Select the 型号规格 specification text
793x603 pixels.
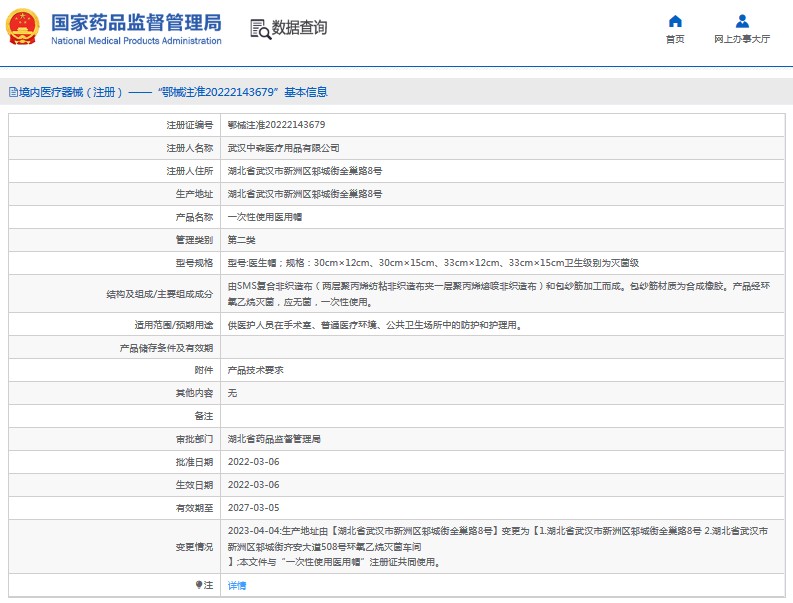tap(433, 263)
